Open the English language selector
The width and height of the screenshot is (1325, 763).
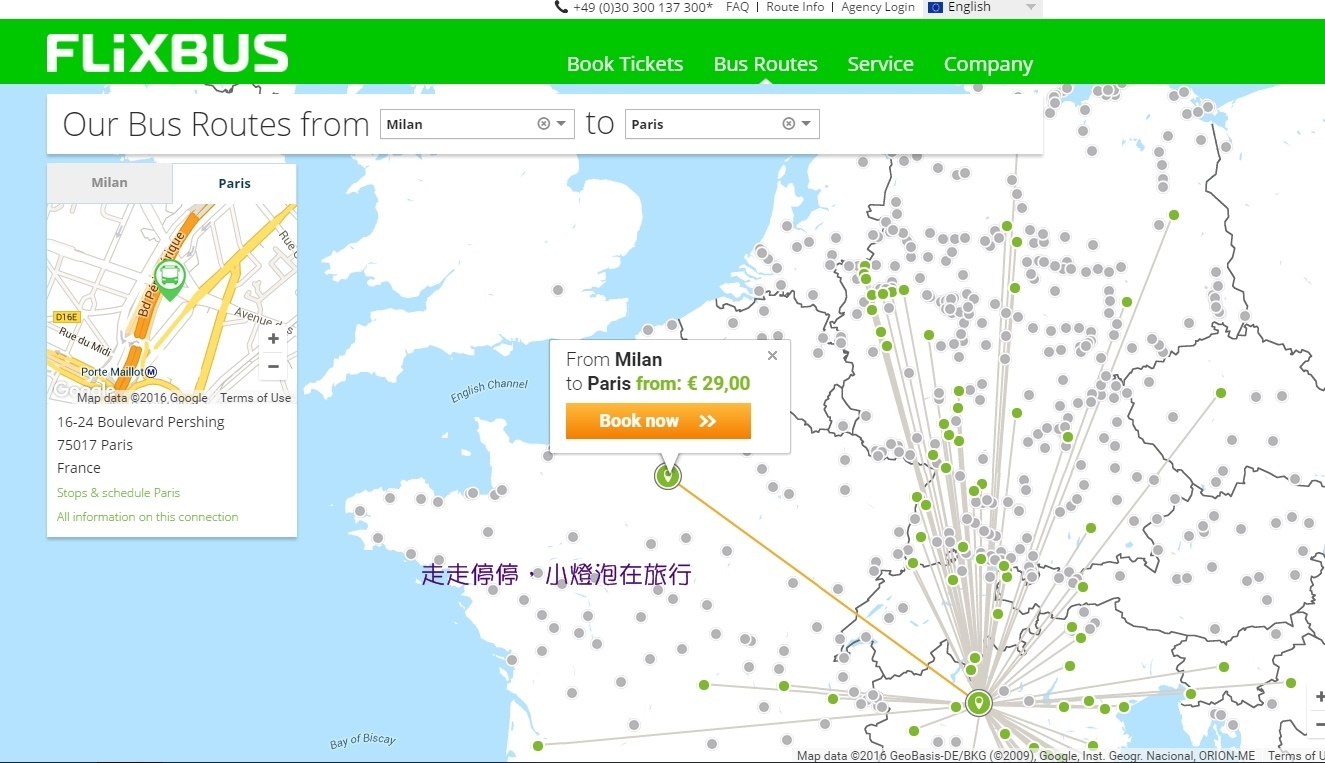[x=983, y=7]
